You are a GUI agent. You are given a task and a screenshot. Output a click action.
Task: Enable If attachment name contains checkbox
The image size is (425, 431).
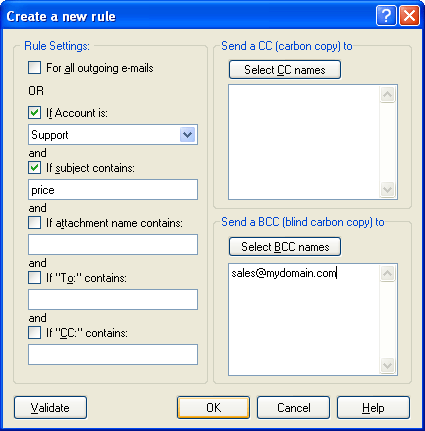(x=35, y=223)
